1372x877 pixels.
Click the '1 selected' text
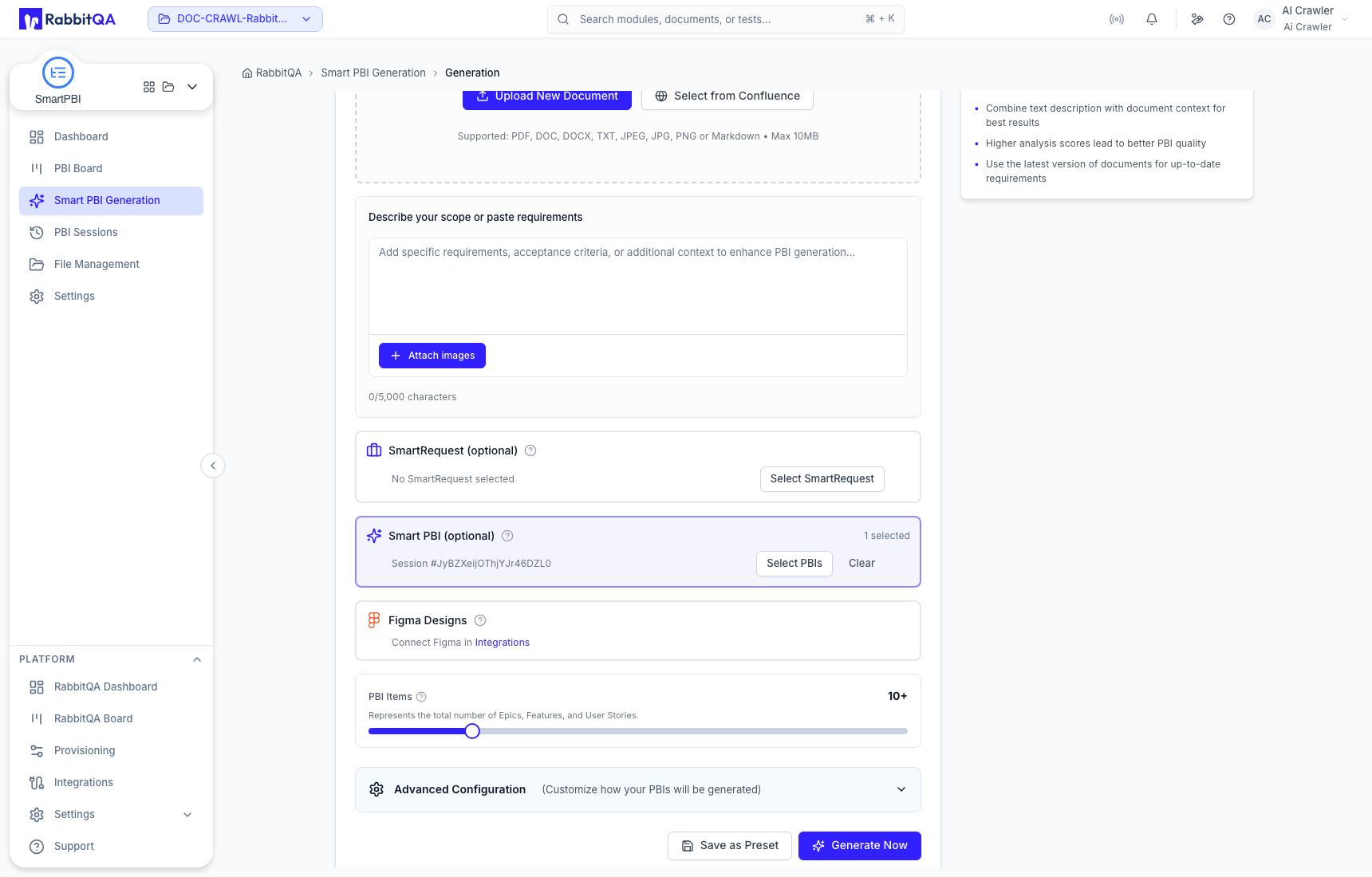[887, 536]
